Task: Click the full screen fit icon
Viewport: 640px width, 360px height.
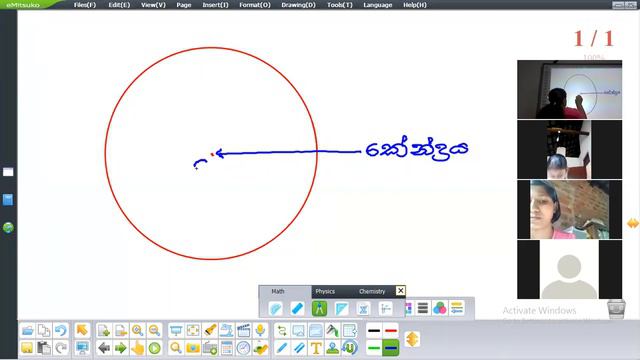Action: tap(193, 330)
